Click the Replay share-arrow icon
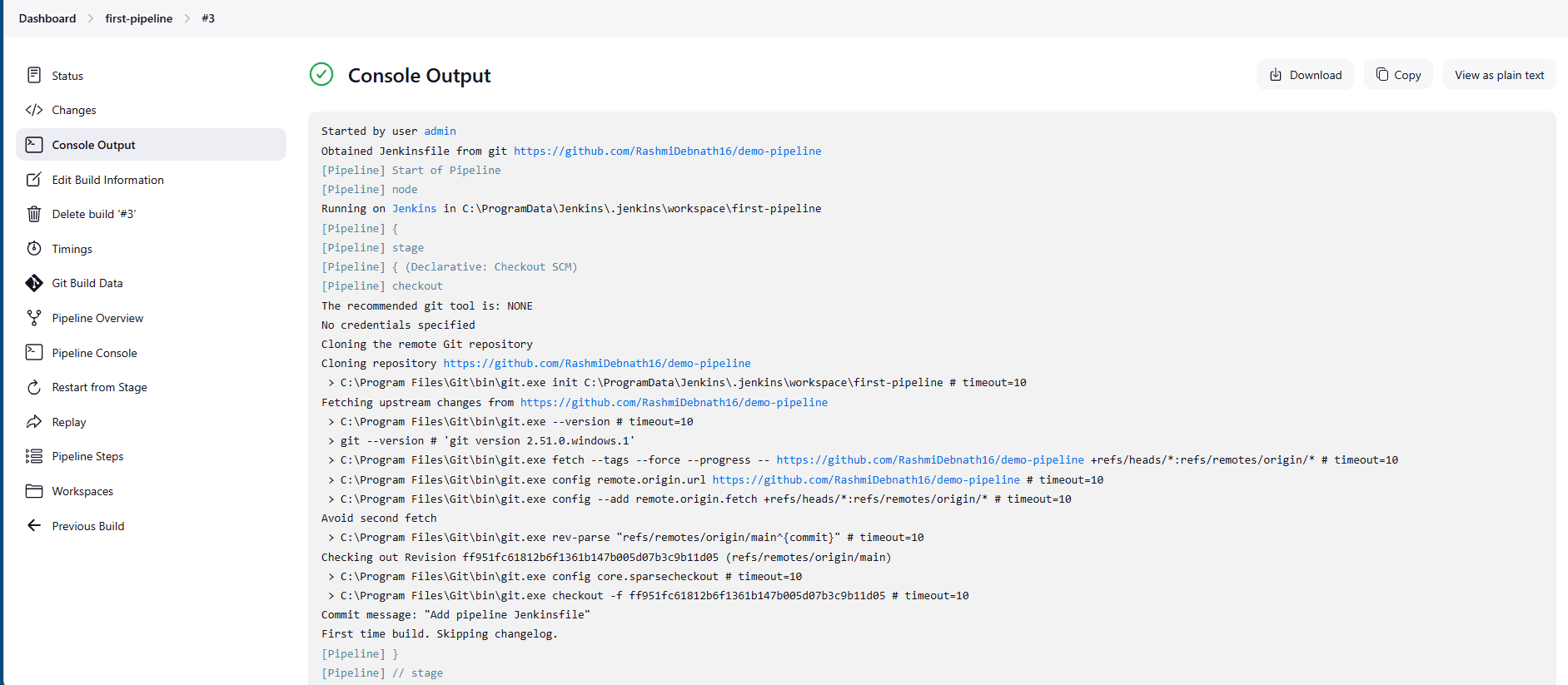 tap(34, 422)
